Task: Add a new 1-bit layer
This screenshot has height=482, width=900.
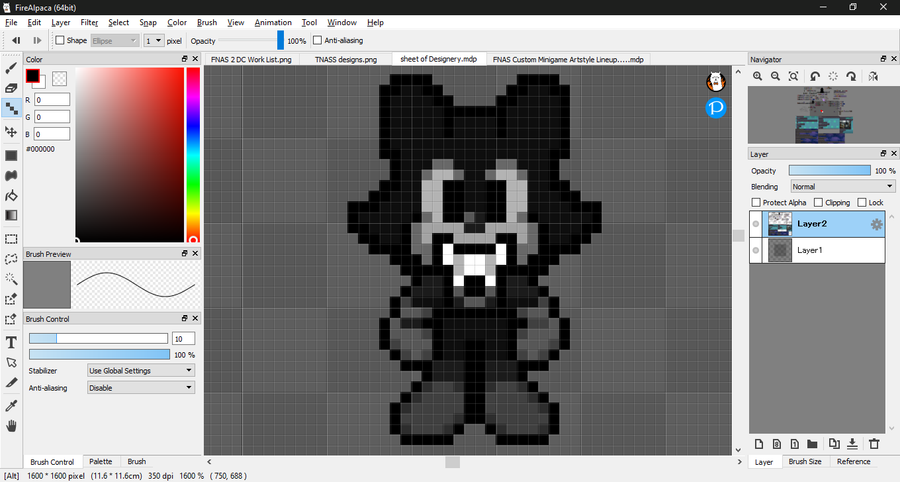Action: pos(794,444)
